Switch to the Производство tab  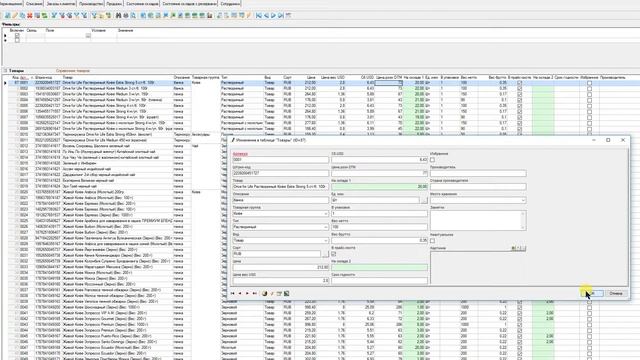[91, 4]
